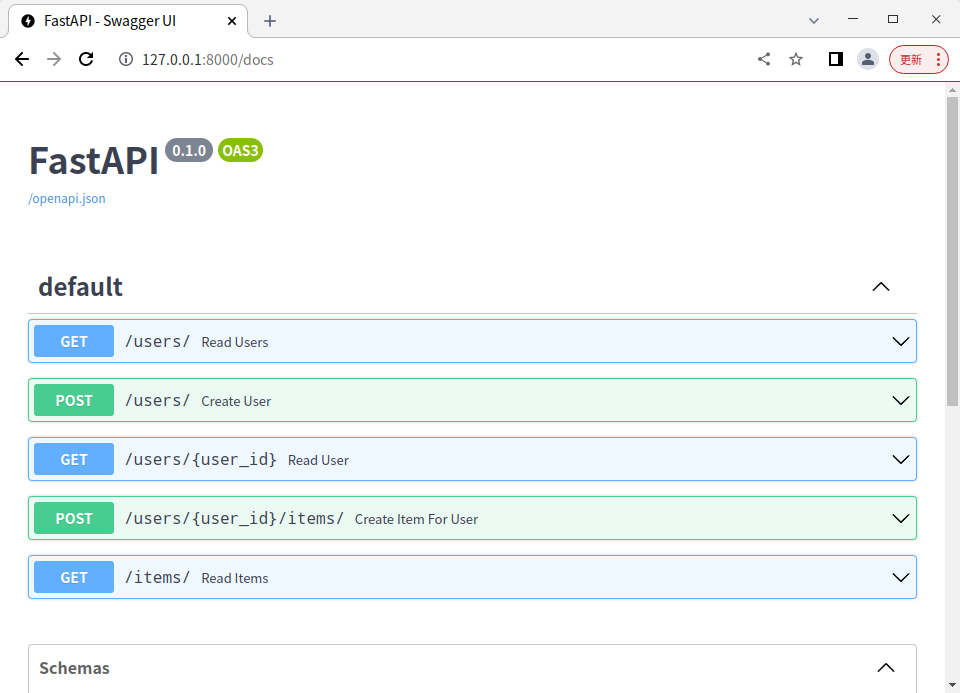This screenshot has height=693, width=960.
Task: Click the vertical page scrollbar
Action: tap(952, 250)
